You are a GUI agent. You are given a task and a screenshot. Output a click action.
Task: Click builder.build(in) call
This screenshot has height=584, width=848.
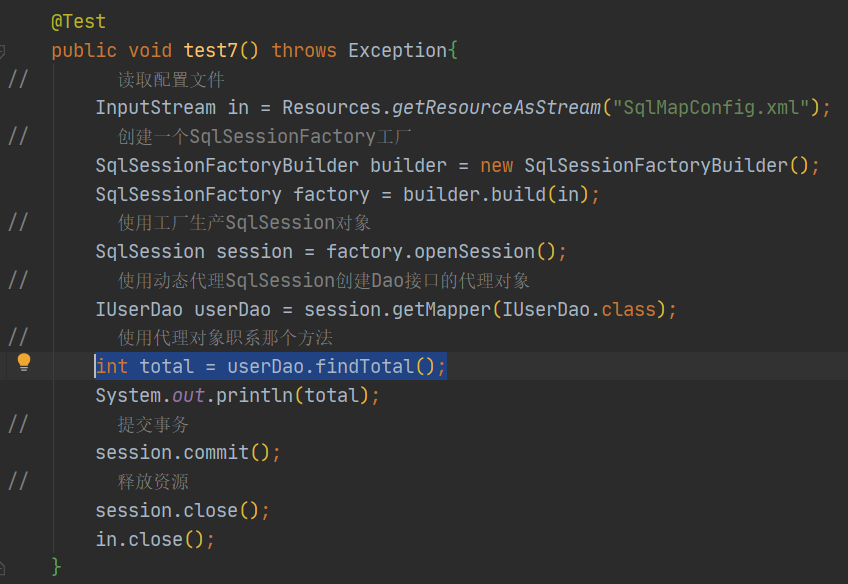[x=496, y=194]
